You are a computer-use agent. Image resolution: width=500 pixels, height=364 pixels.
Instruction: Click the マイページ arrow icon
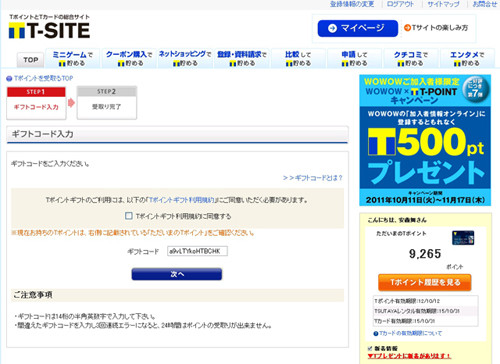point(332,28)
